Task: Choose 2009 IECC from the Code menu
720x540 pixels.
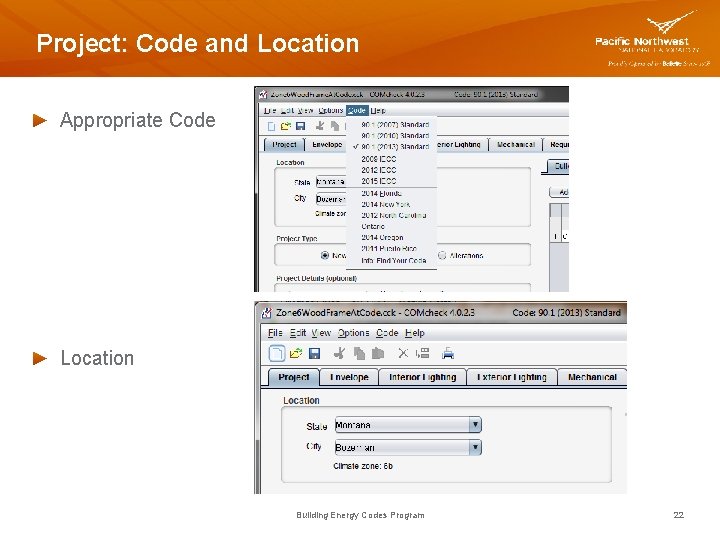Action: point(391,159)
